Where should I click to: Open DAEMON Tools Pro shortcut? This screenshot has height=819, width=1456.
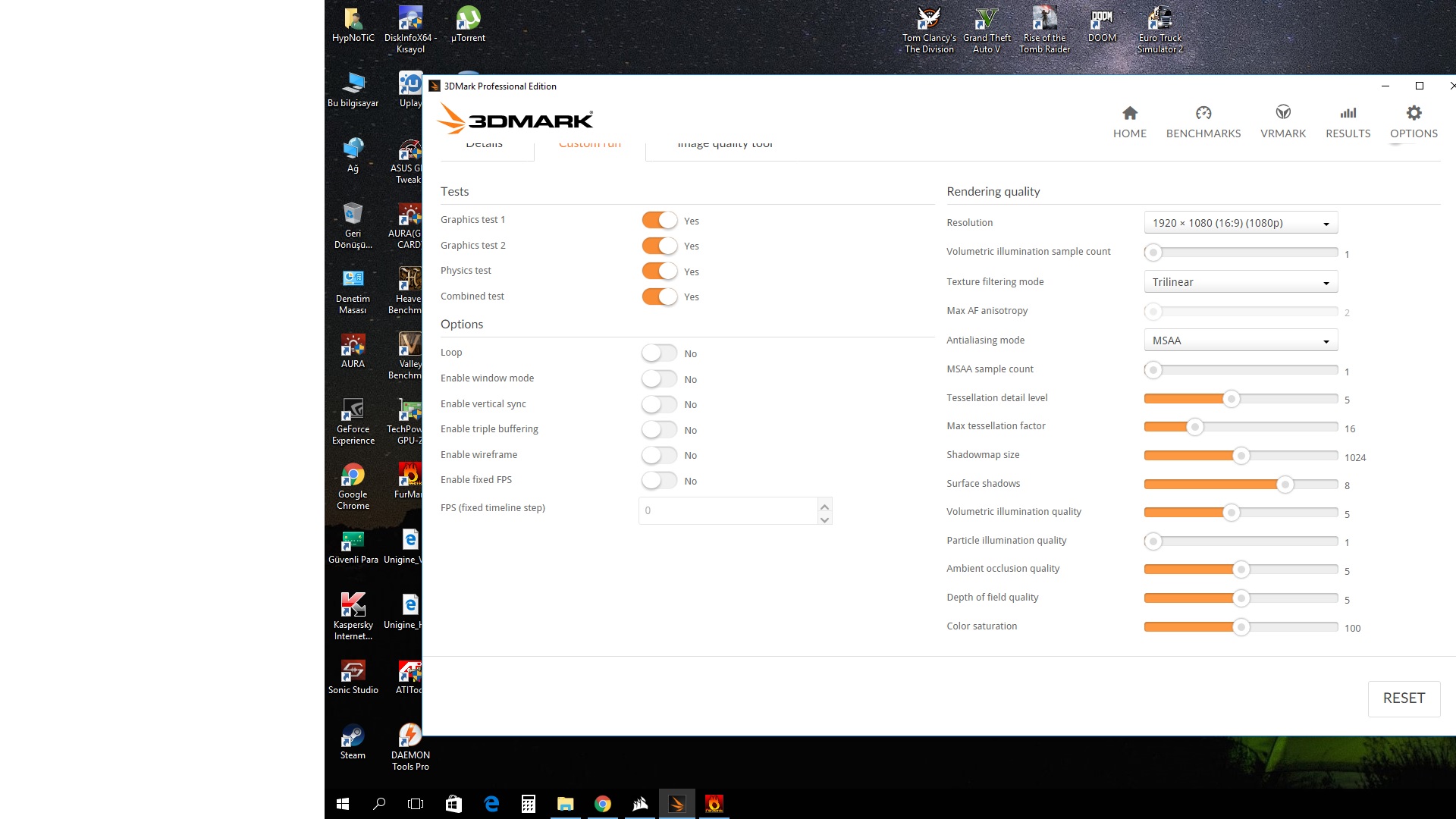point(410,748)
